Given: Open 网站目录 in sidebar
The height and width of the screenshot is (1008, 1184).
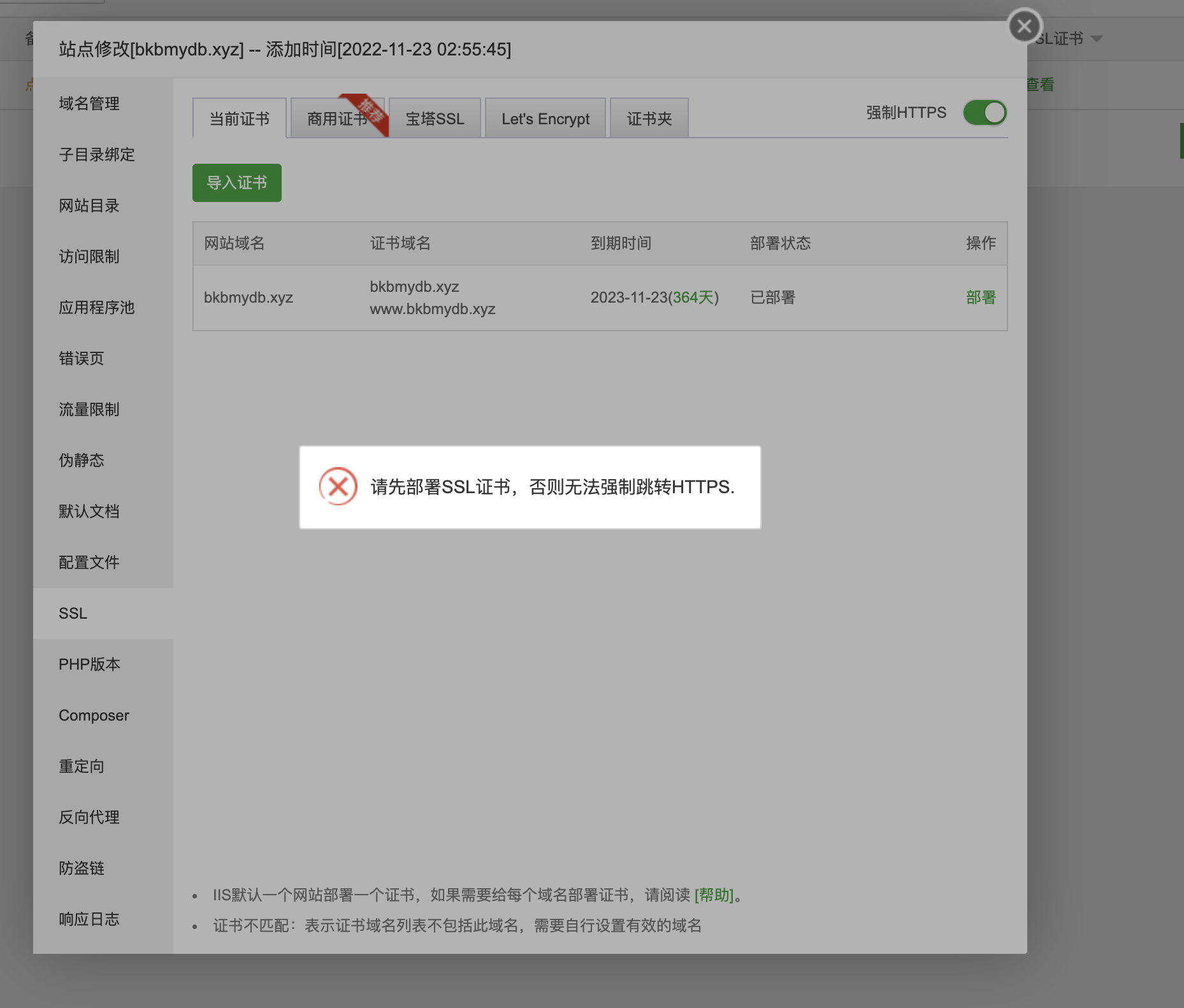Looking at the screenshot, I should (x=103, y=205).
